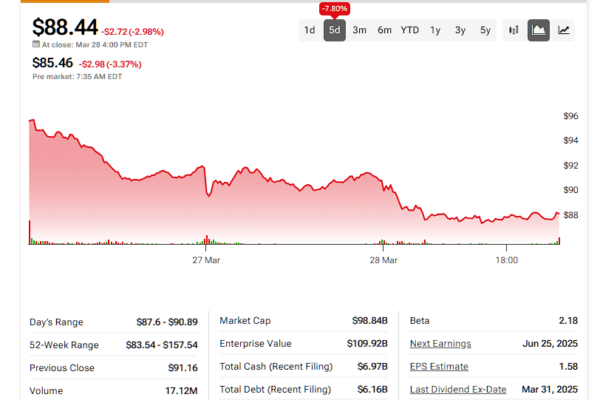
Task: Click the -7.80% badge above 5d
Action: [x=334, y=8]
